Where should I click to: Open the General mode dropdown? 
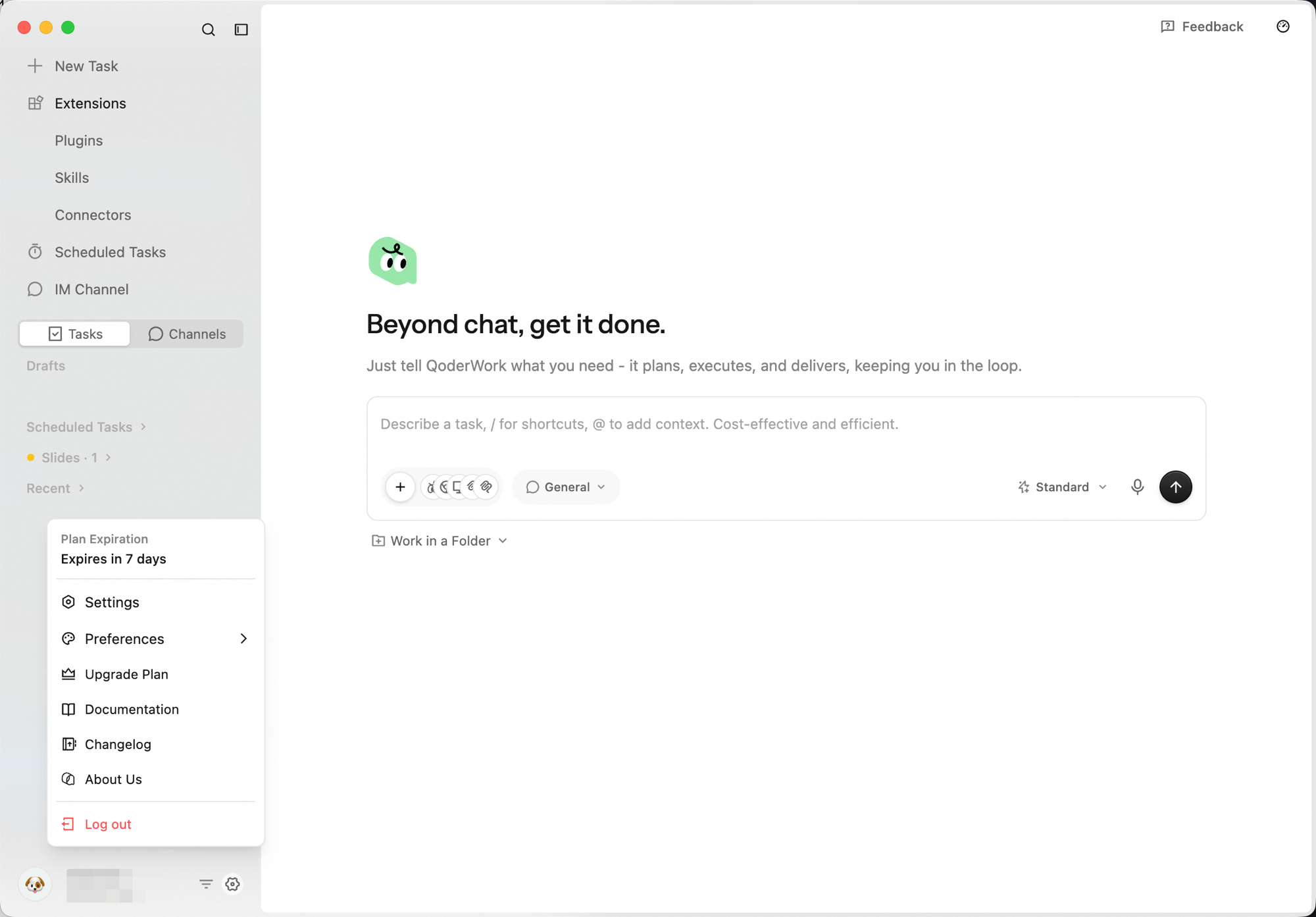[x=566, y=487]
